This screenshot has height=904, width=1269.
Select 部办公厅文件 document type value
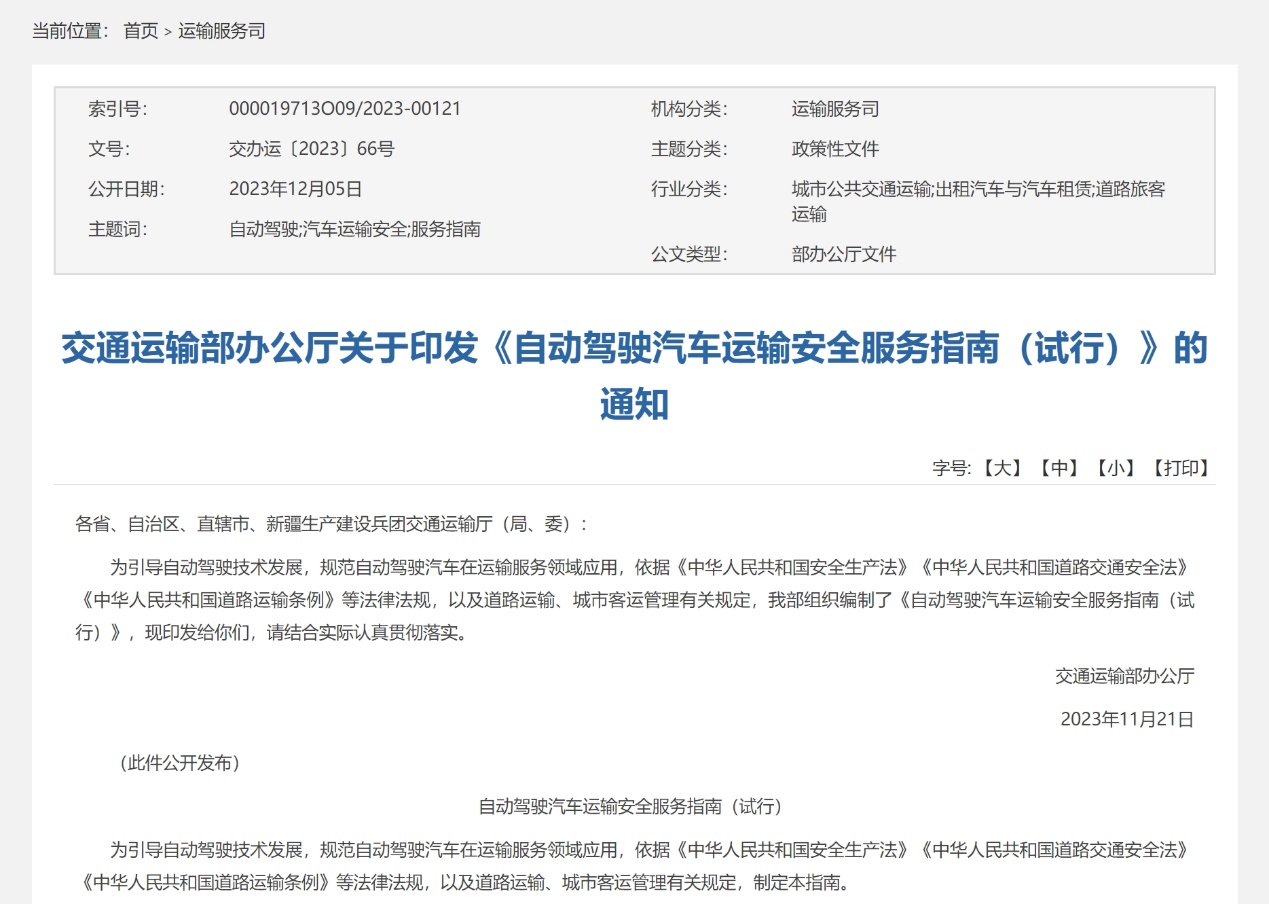click(x=844, y=254)
